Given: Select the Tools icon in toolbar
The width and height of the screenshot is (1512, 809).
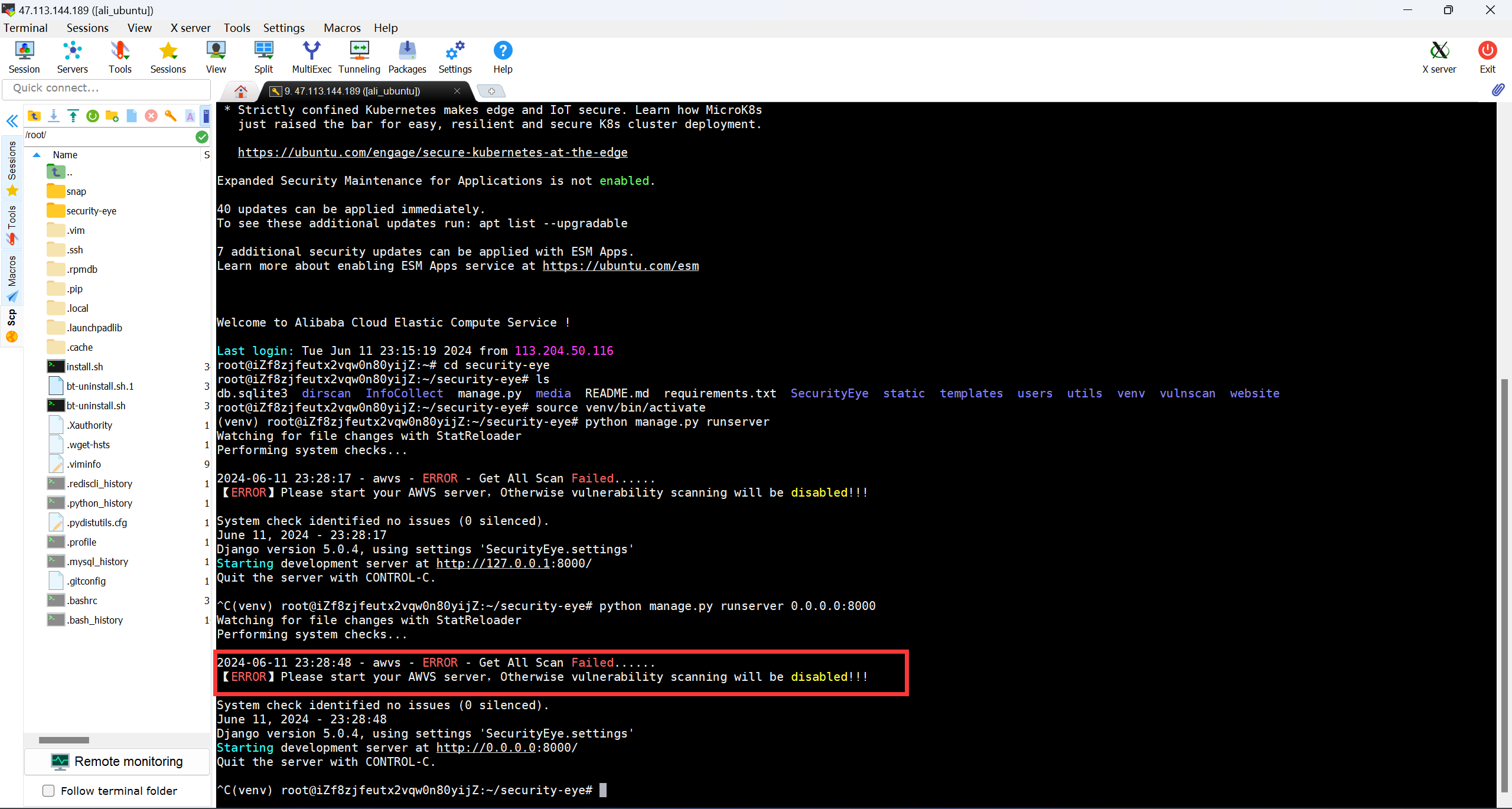Looking at the screenshot, I should point(119,56).
